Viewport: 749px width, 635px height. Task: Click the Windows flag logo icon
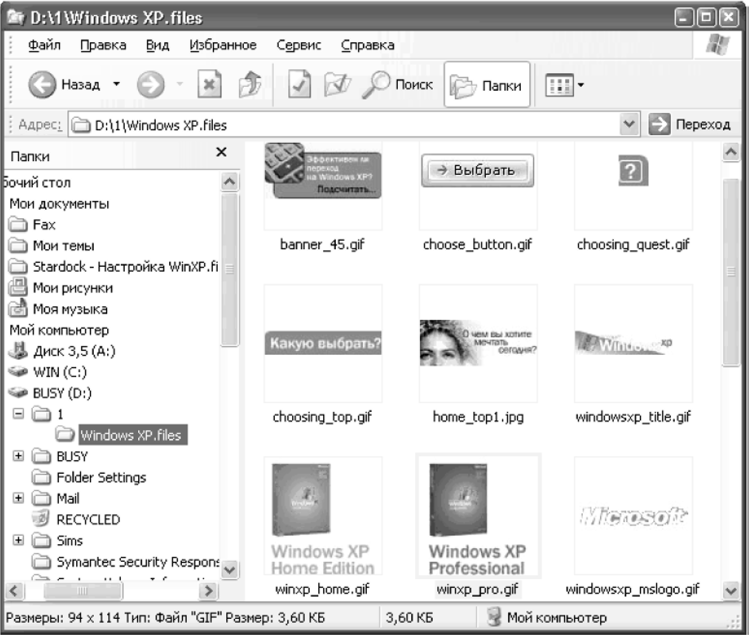coord(717,45)
